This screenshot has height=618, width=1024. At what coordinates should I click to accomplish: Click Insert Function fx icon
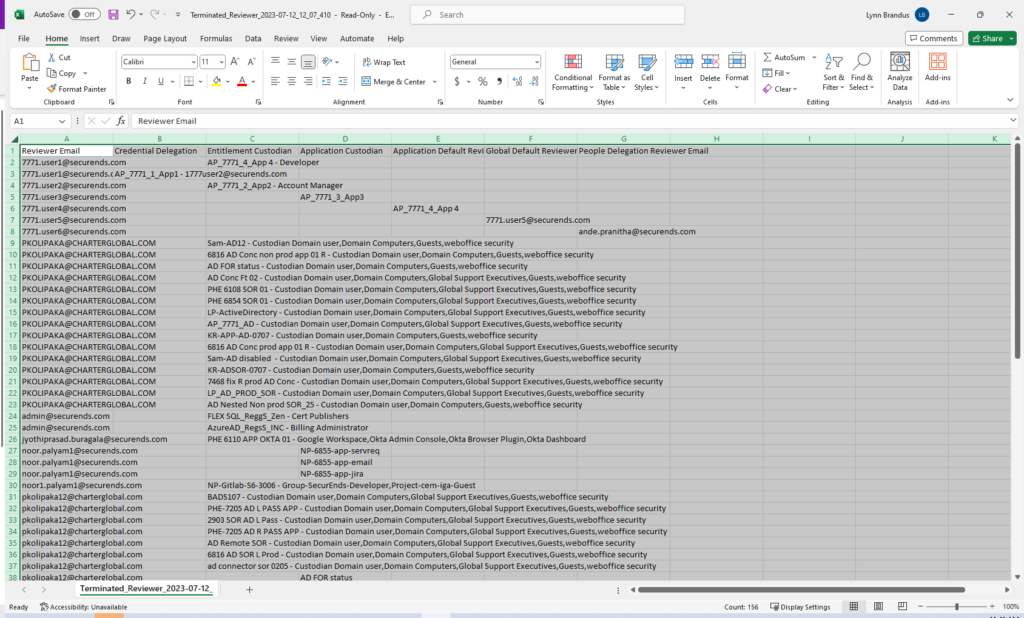[121, 121]
